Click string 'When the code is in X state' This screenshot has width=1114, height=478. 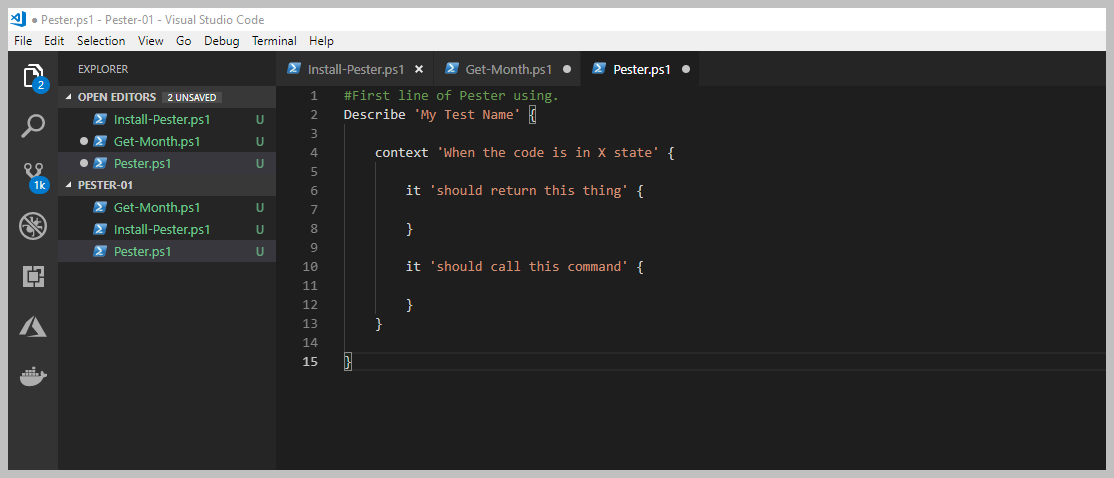(x=548, y=153)
